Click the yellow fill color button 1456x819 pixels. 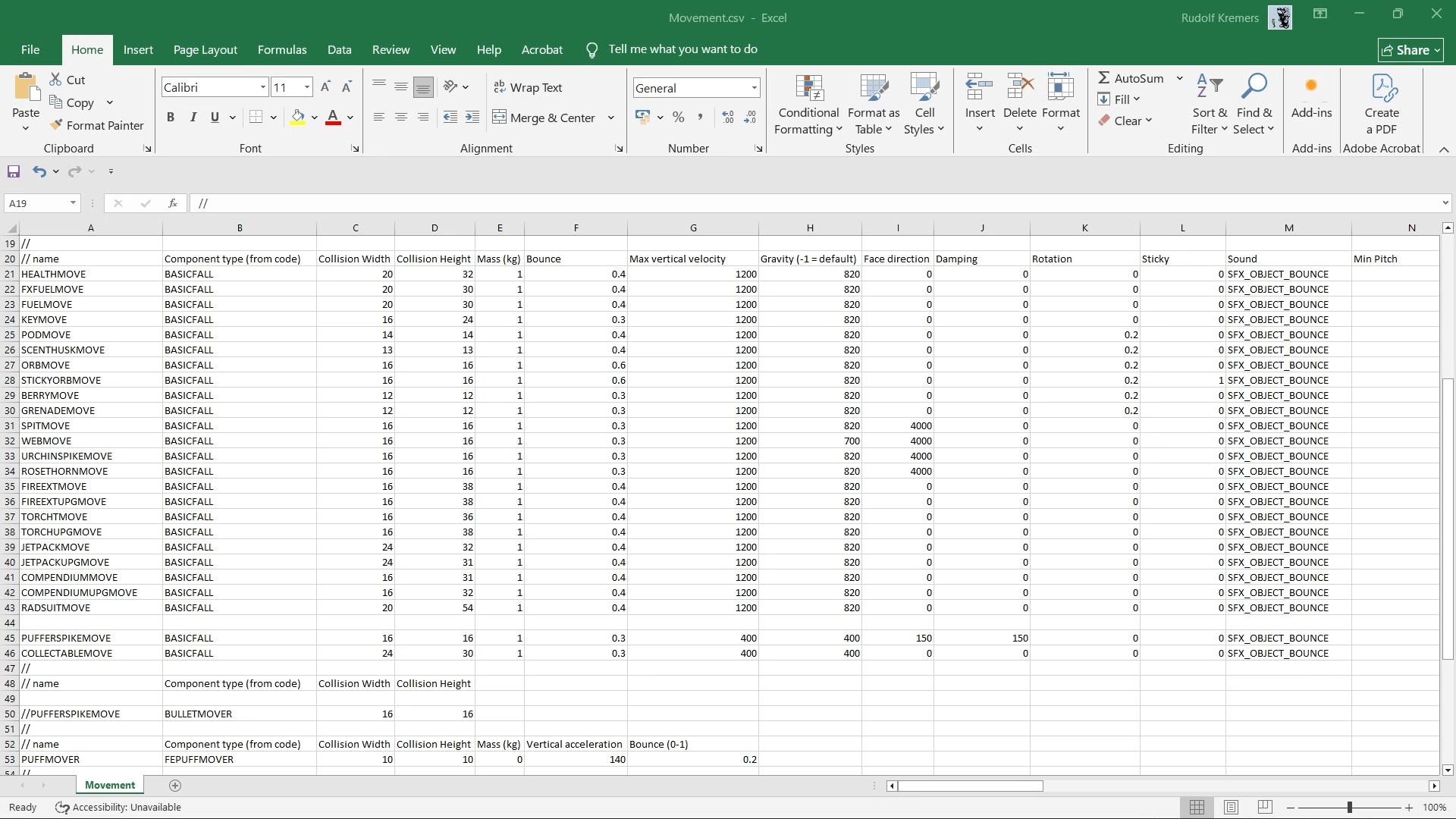coord(297,117)
